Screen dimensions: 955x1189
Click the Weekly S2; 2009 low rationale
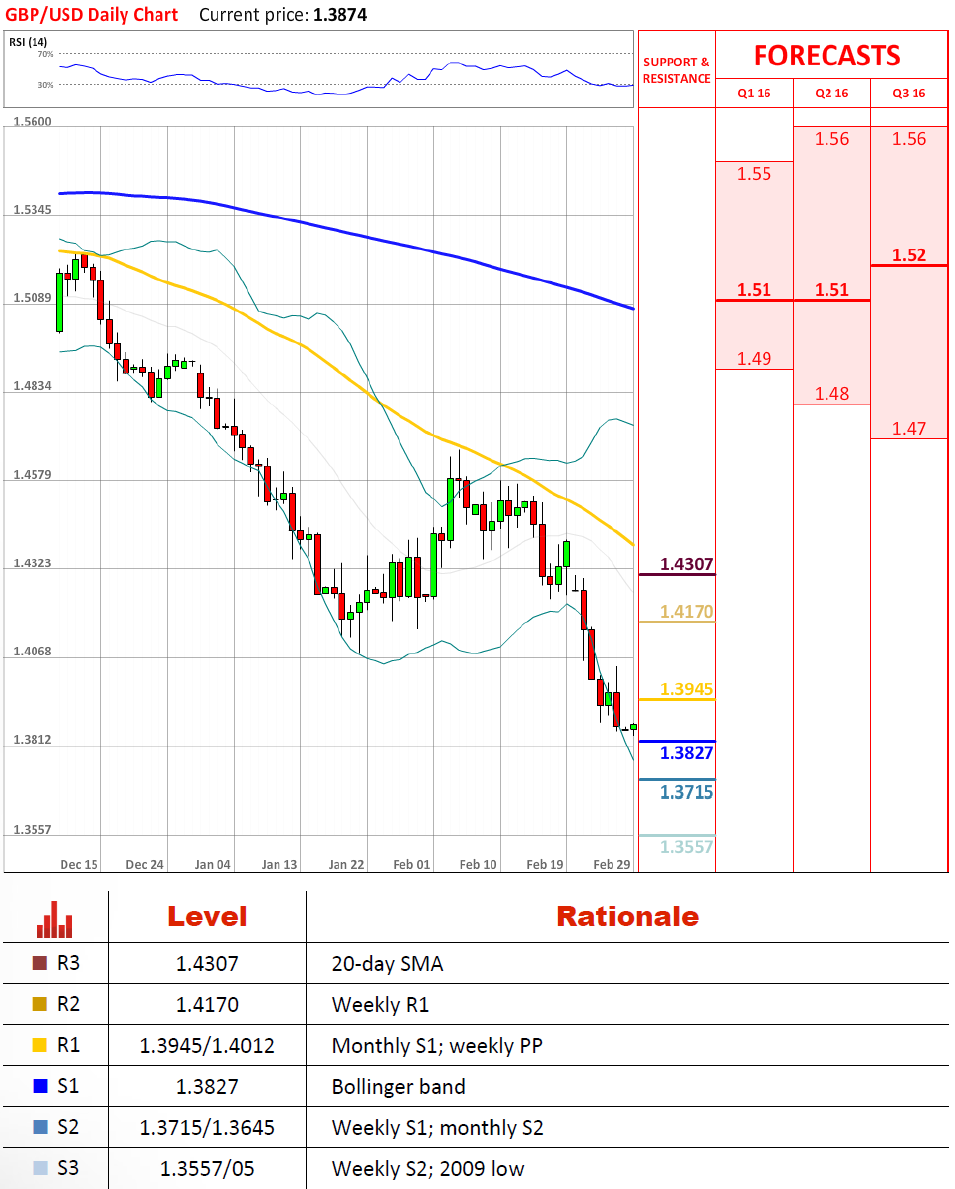pyautogui.click(x=428, y=1169)
